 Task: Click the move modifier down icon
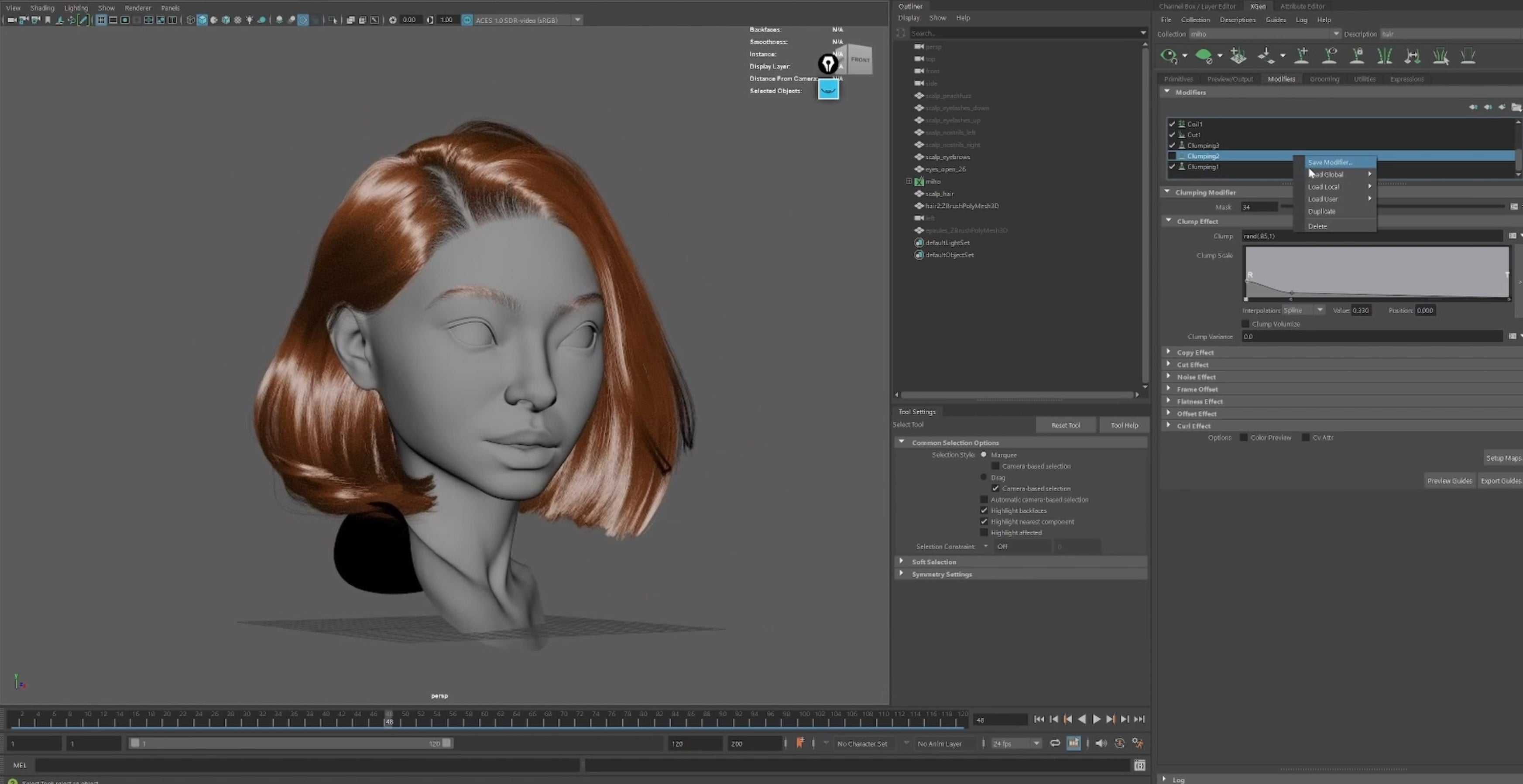pos(1488,107)
